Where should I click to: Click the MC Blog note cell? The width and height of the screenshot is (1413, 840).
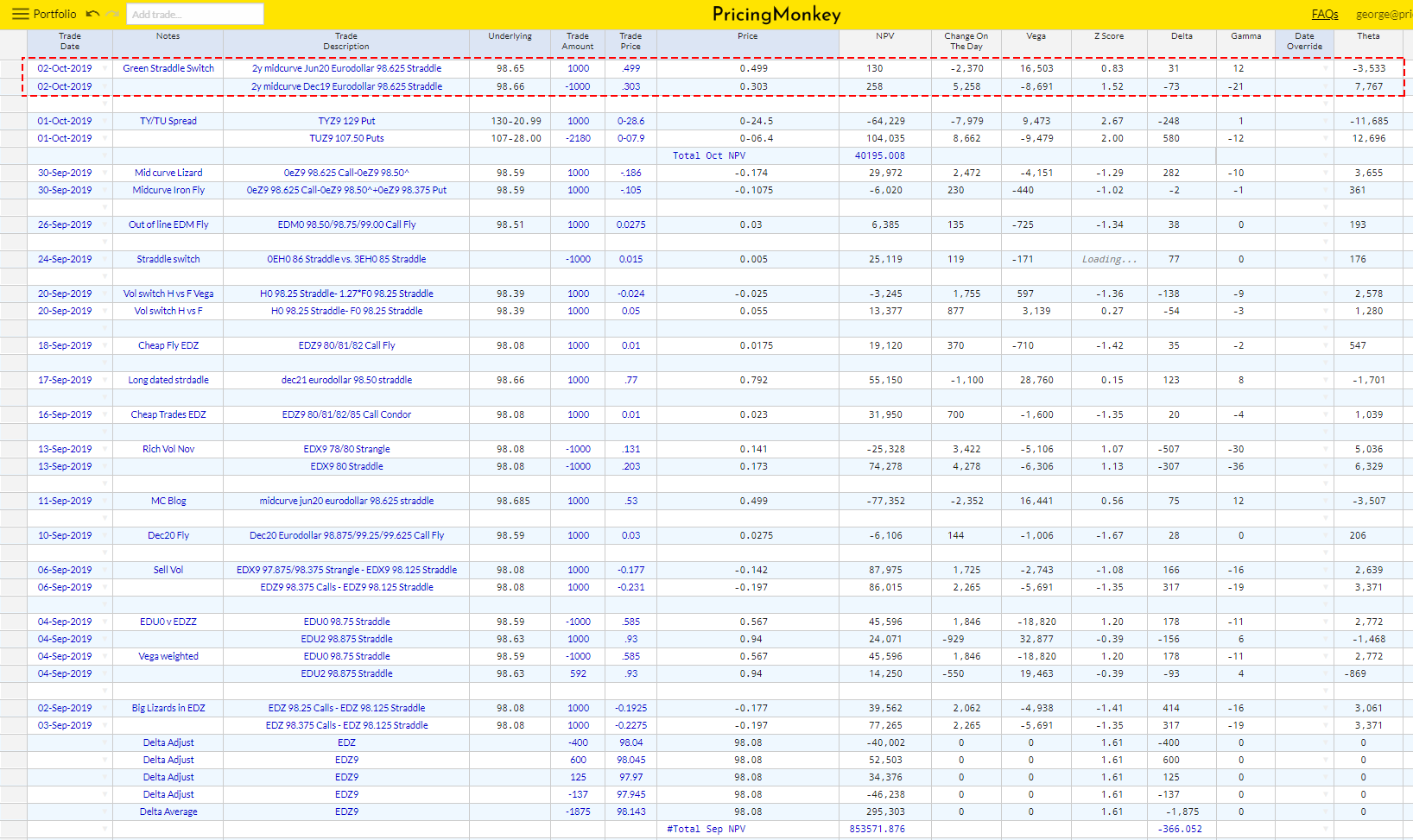tap(168, 501)
